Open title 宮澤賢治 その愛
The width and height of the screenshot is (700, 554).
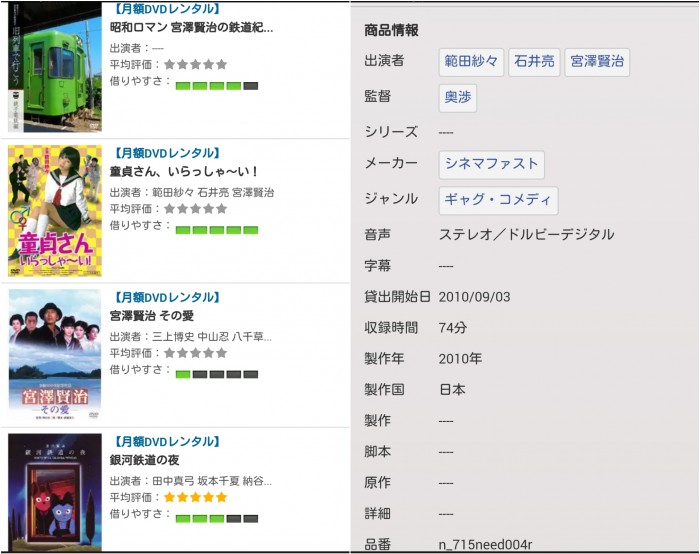tap(152, 316)
